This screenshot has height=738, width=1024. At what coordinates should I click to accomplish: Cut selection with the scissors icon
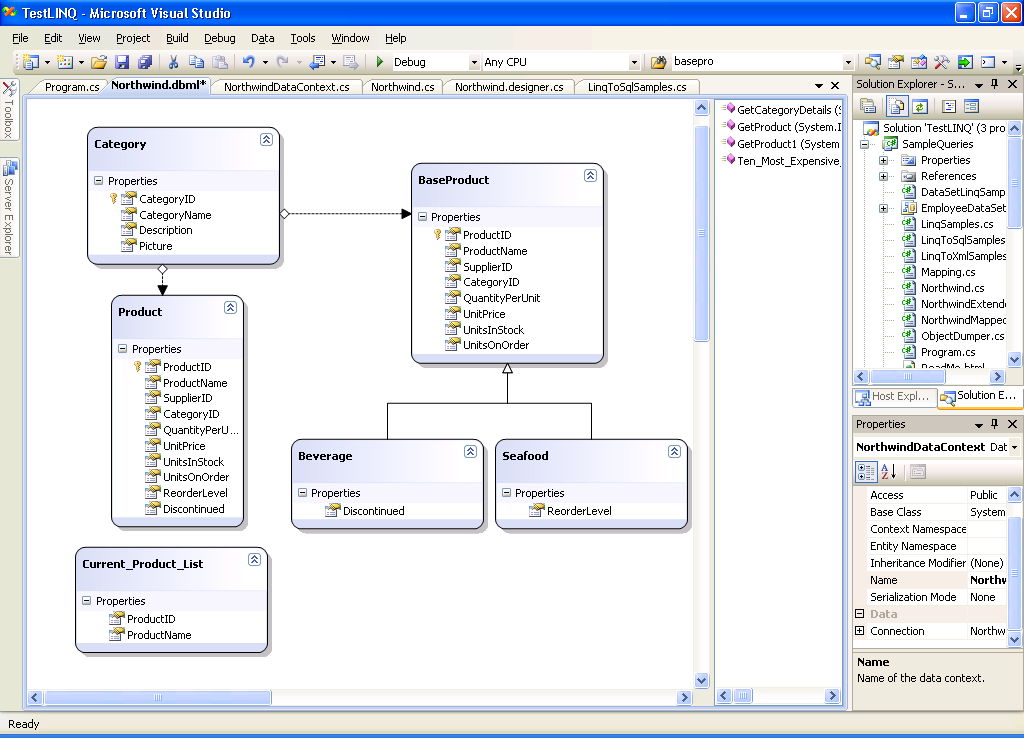[173, 62]
